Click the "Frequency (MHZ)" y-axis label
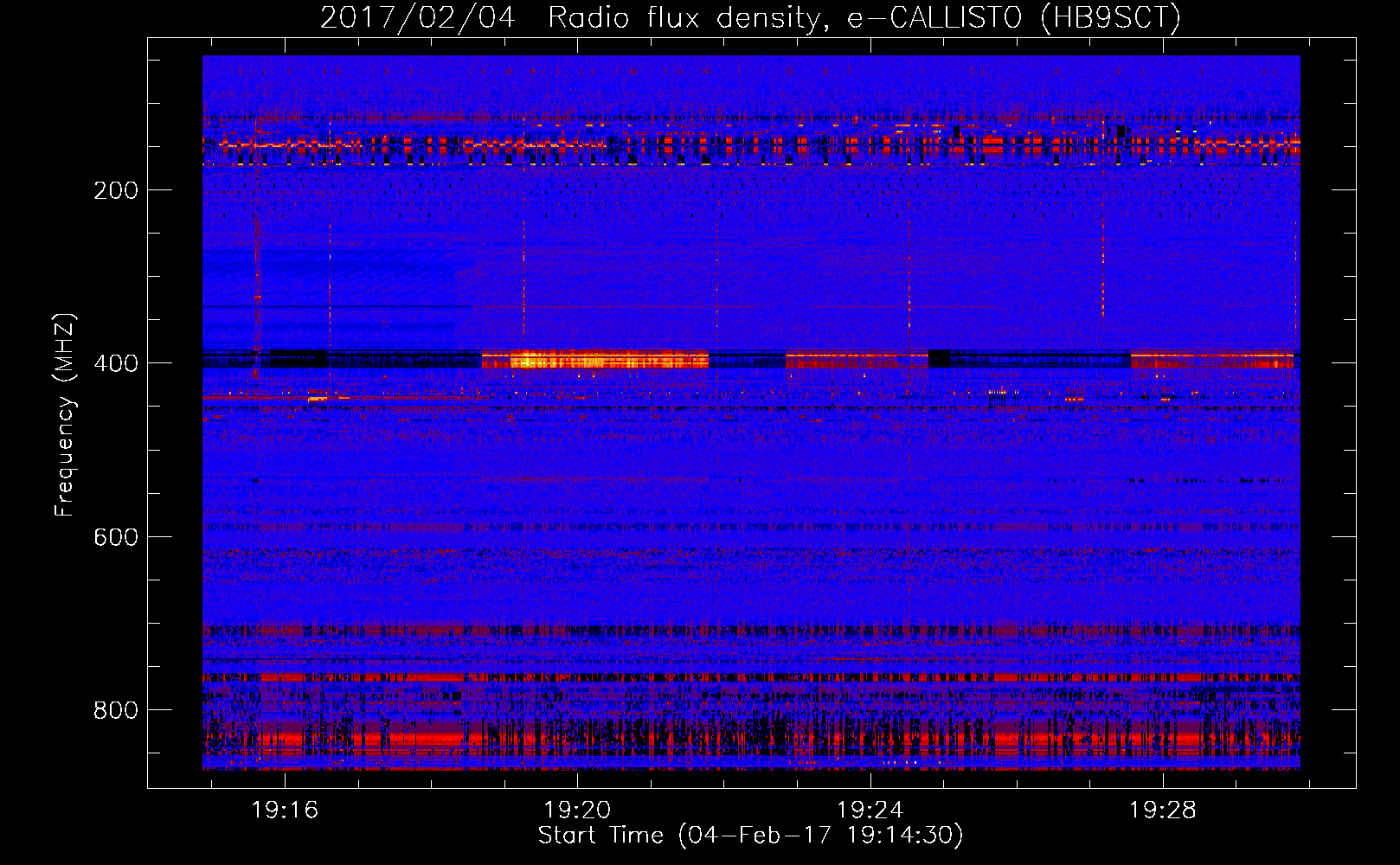The image size is (1400, 865). pyautogui.click(x=65, y=415)
